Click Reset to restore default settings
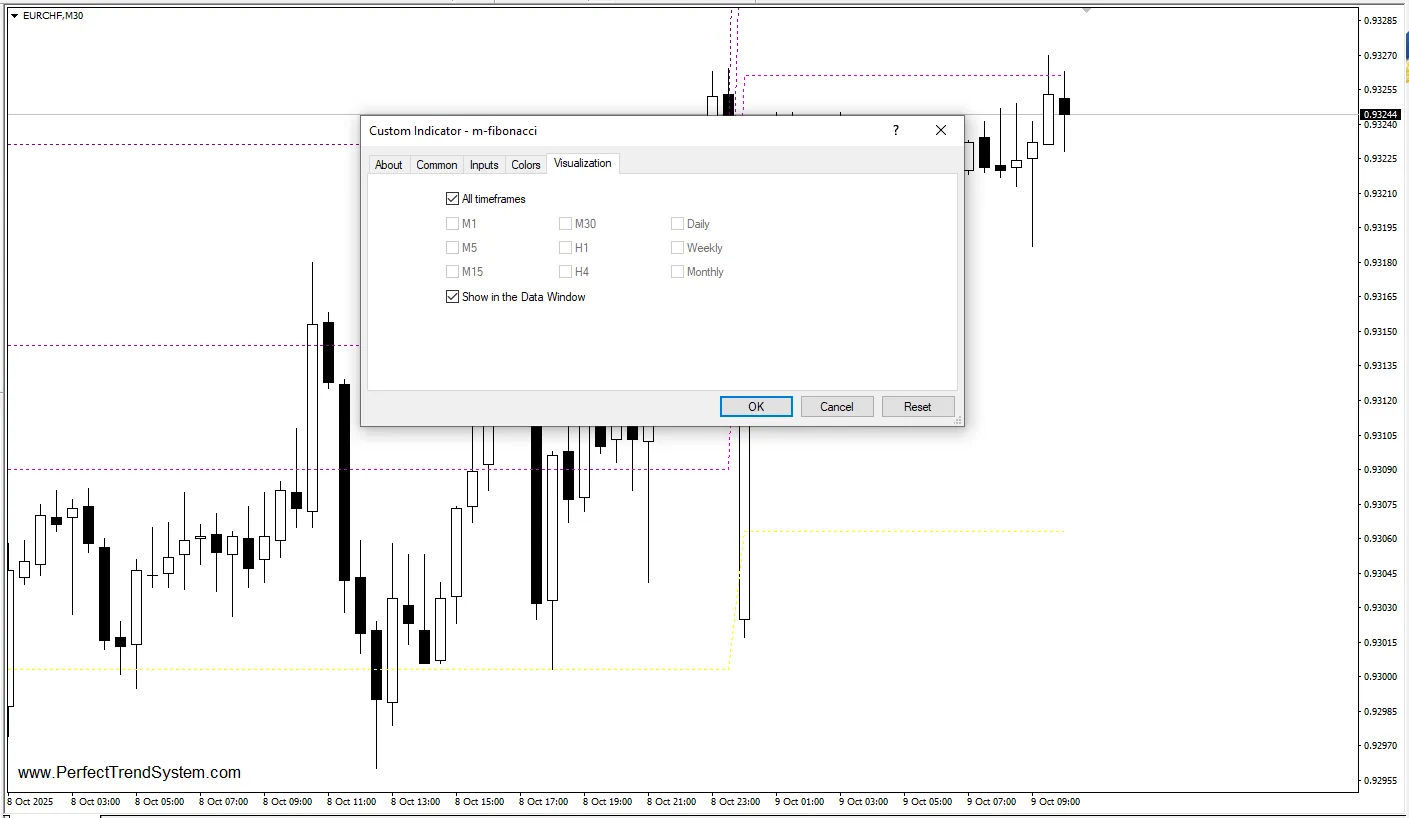 [917, 406]
